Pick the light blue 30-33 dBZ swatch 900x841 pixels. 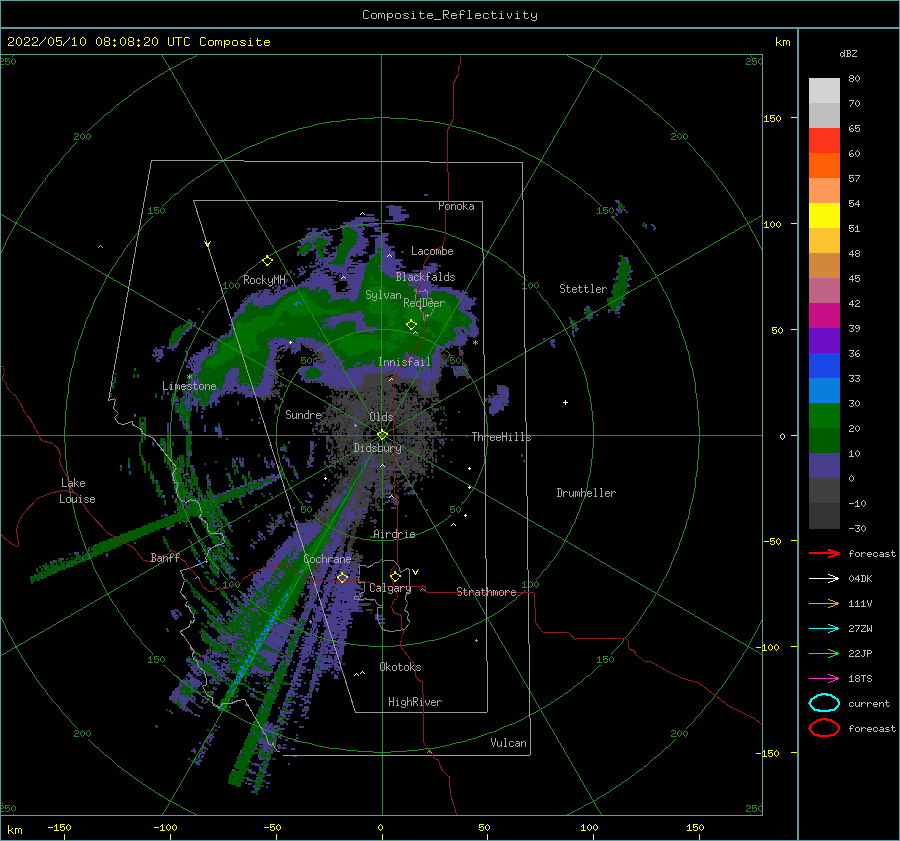(824, 390)
